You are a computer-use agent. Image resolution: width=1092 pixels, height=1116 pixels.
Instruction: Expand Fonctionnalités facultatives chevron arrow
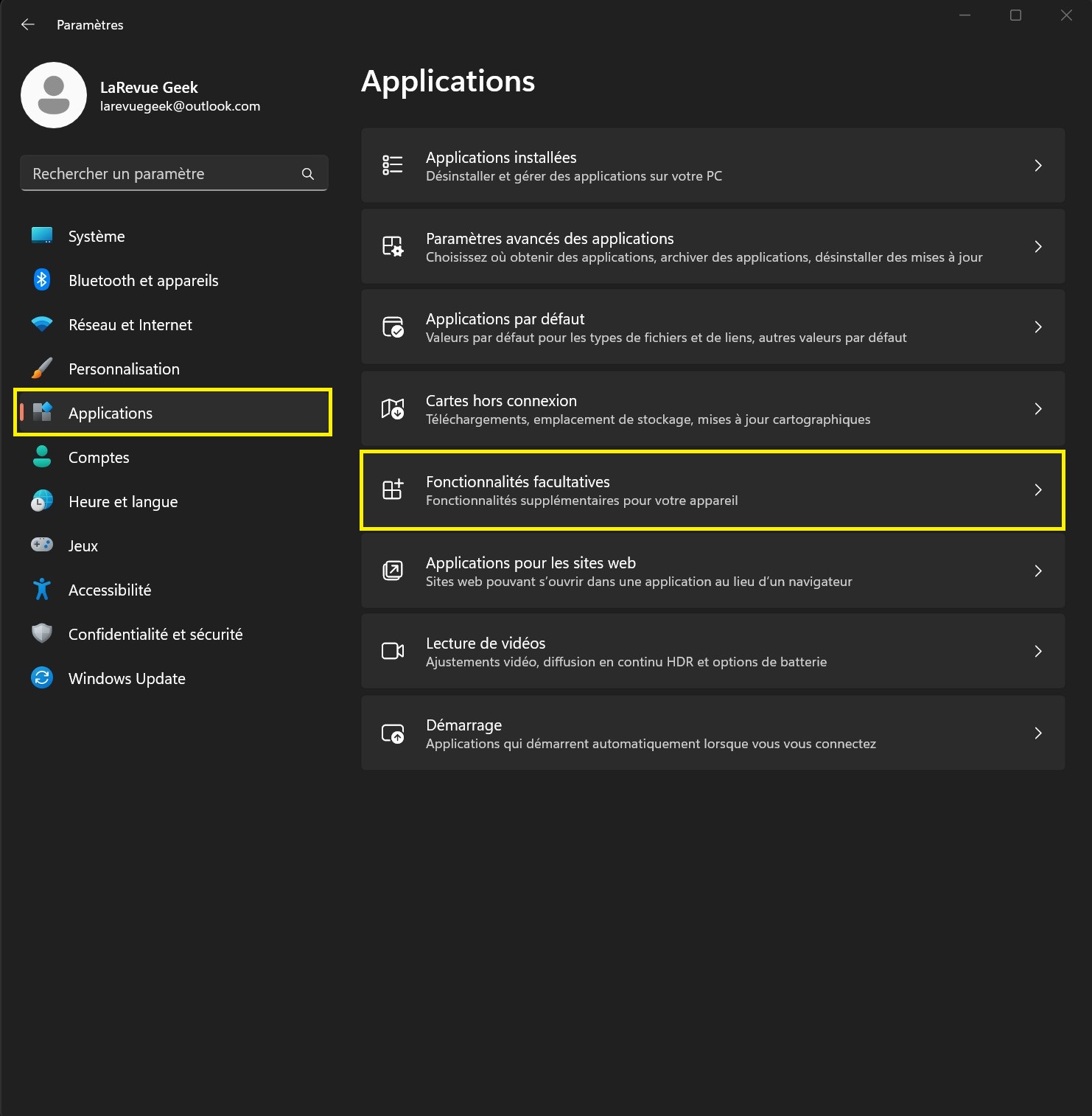pos(1037,490)
